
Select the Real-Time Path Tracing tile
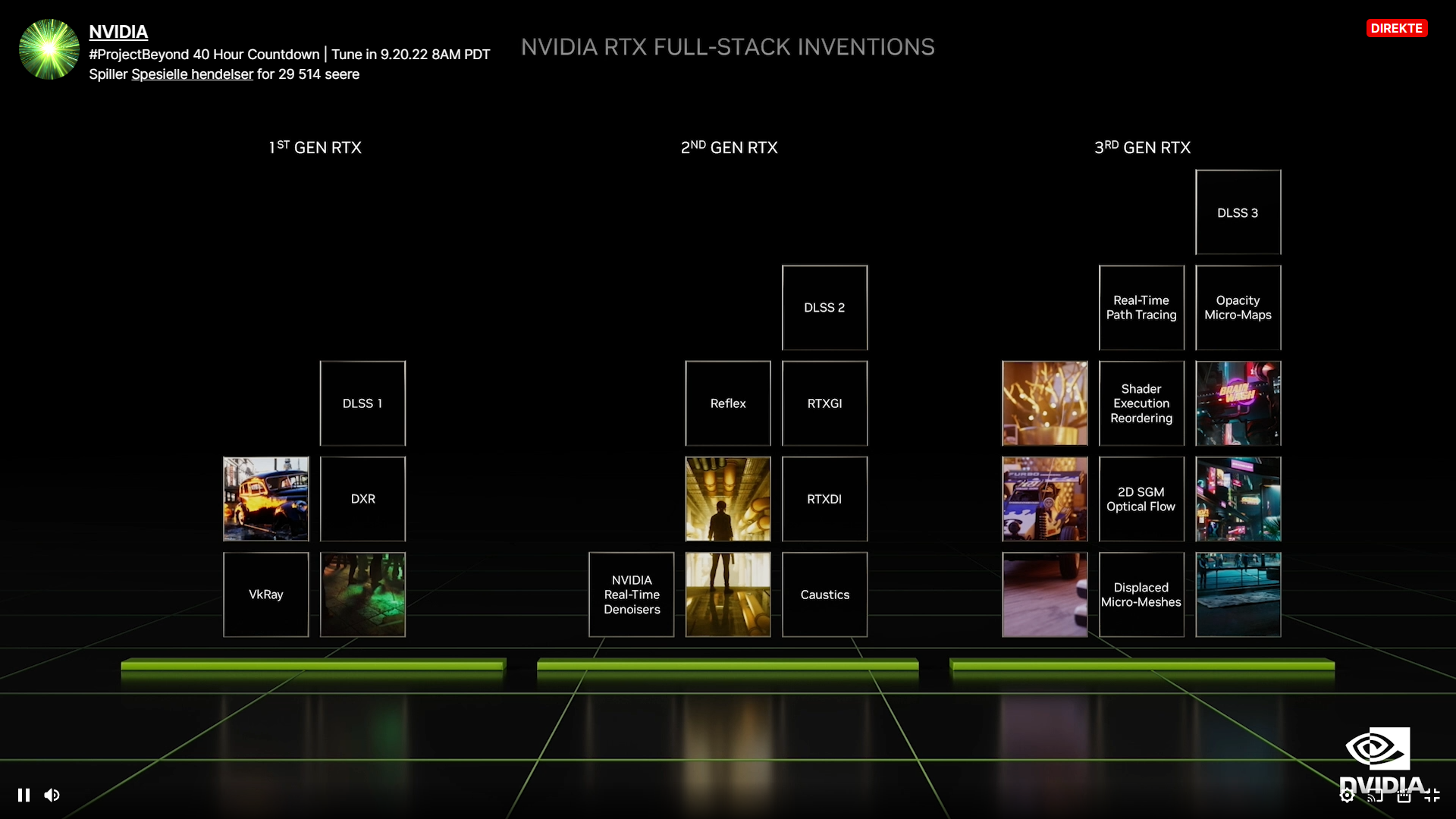tap(1141, 308)
